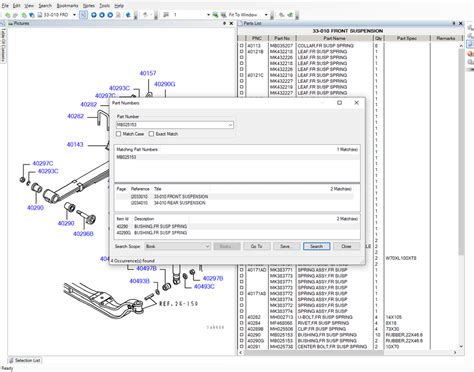Open the Search Scope Book dropdown
Screen dimensions: 474x372
[x=207, y=247]
